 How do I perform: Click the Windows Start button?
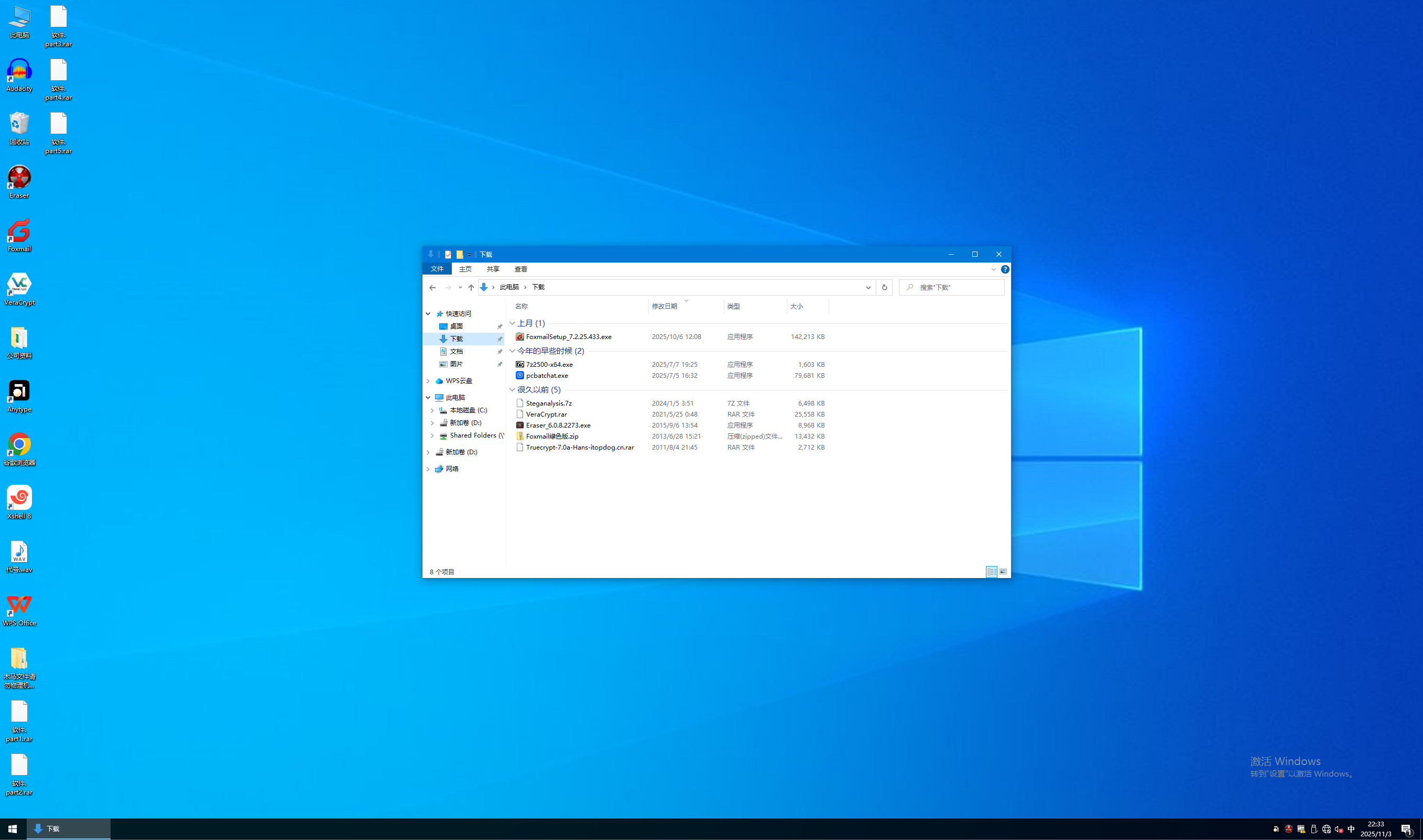[x=13, y=828]
